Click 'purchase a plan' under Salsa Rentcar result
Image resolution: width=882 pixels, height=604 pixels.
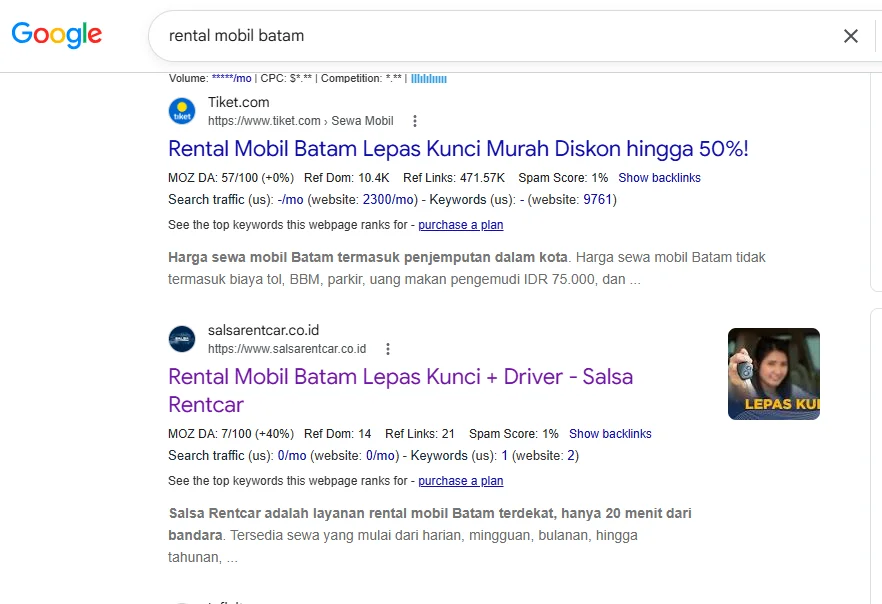pos(461,481)
